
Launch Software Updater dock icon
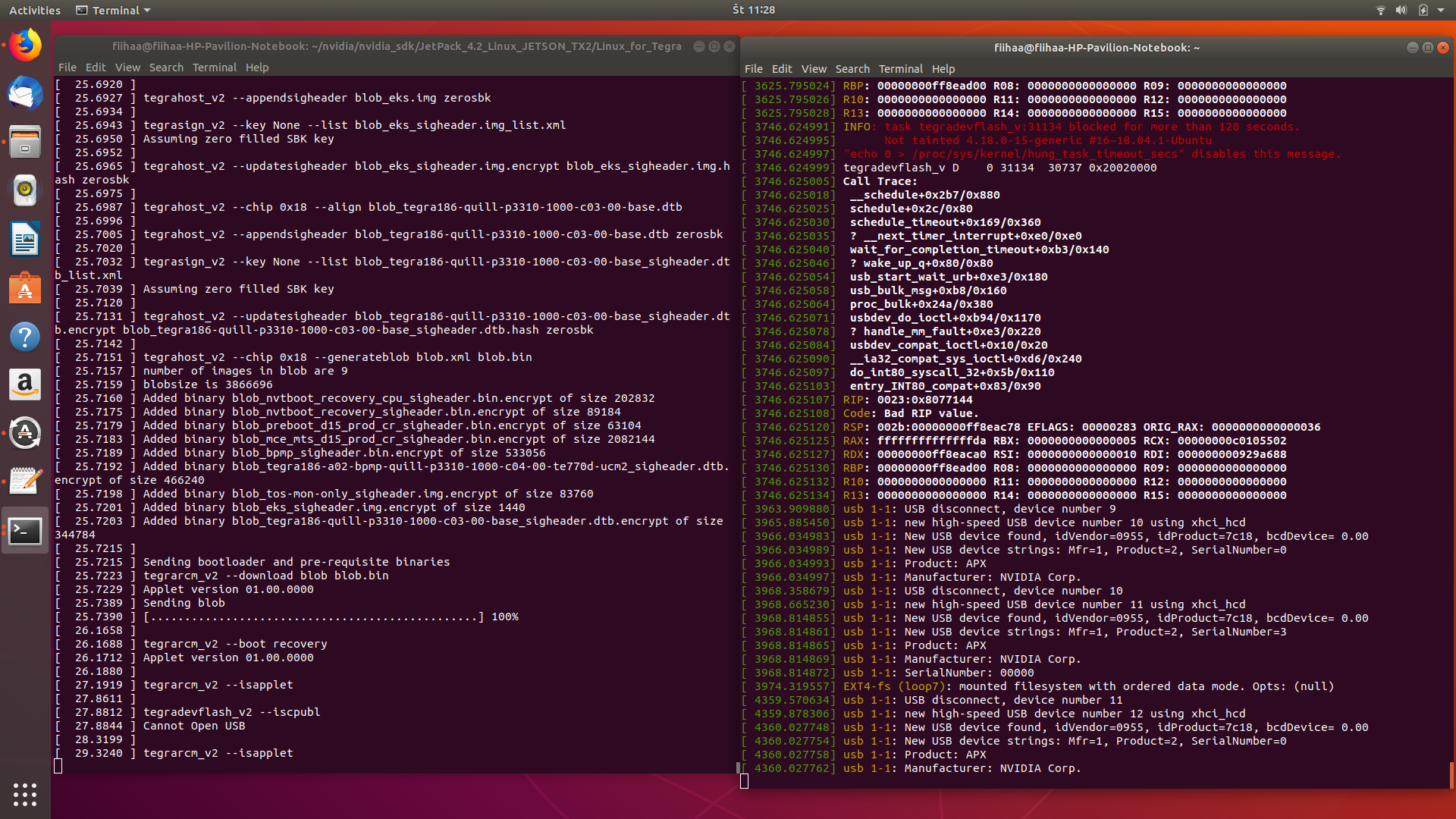tap(25, 434)
